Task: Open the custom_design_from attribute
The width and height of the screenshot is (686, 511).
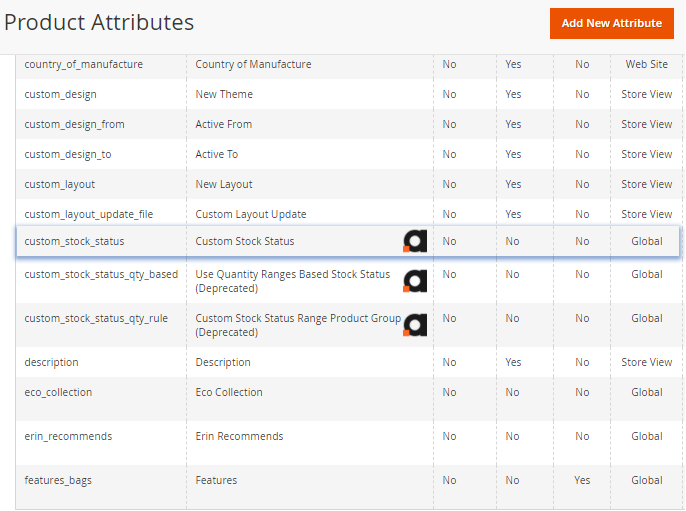Action: (74, 124)
